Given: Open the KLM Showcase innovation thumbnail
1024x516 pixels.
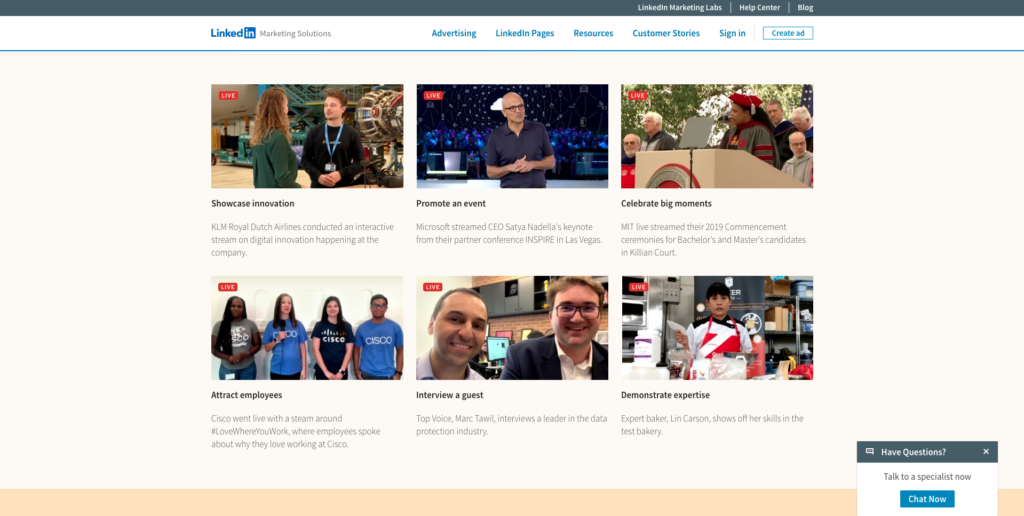Looking at the screenshot, I should click(x=307, y=136).
